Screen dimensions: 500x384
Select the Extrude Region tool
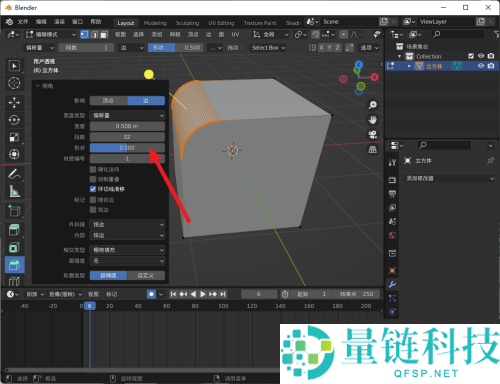pos(14,230)
